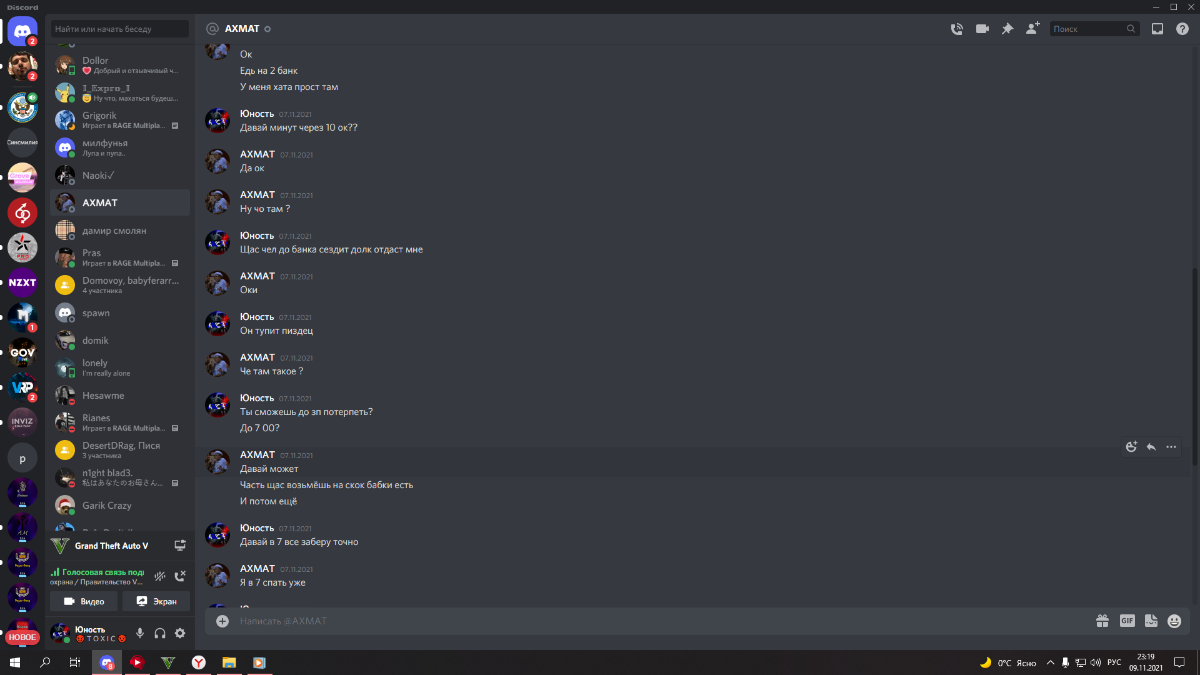Open the GIF picker
Viewport: 1200px width, 675px height.
[1127, 621]
